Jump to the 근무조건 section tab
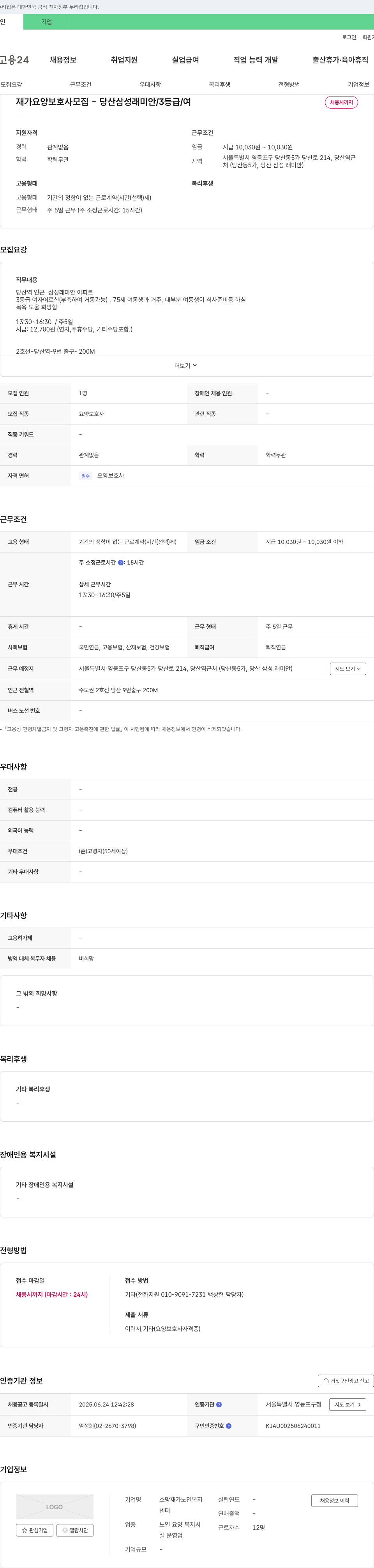 pyautogui.click(x=80, y=84)
